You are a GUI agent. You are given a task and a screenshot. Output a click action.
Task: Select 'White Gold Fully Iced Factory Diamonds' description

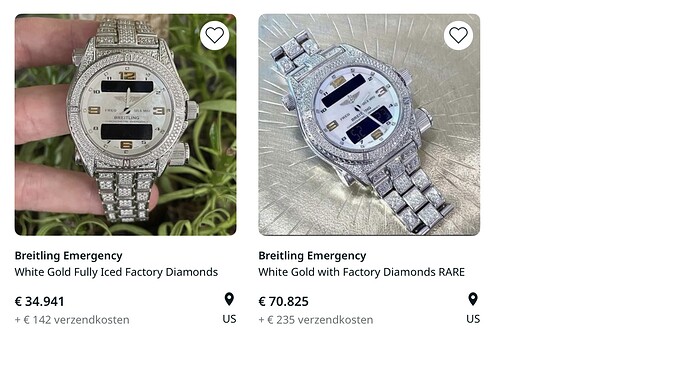click(x=116, y=272)
